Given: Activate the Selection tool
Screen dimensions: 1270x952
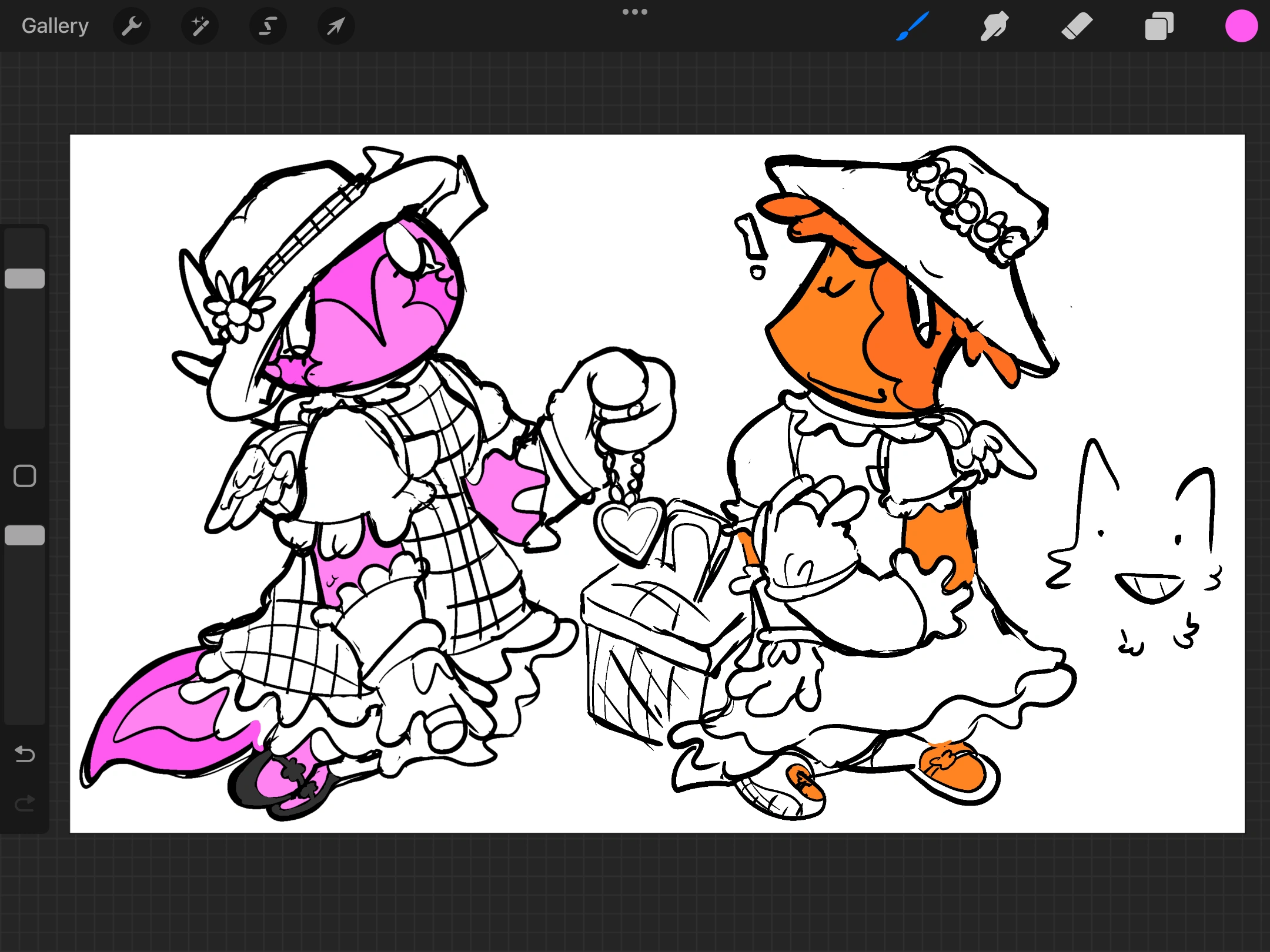Looking at the screenshot, I should coord(268,26).
